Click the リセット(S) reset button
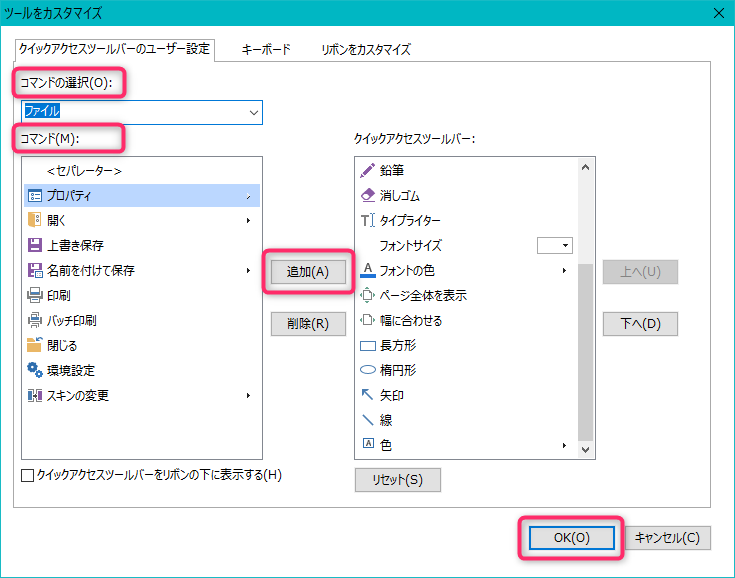 (x=397, y=480)
